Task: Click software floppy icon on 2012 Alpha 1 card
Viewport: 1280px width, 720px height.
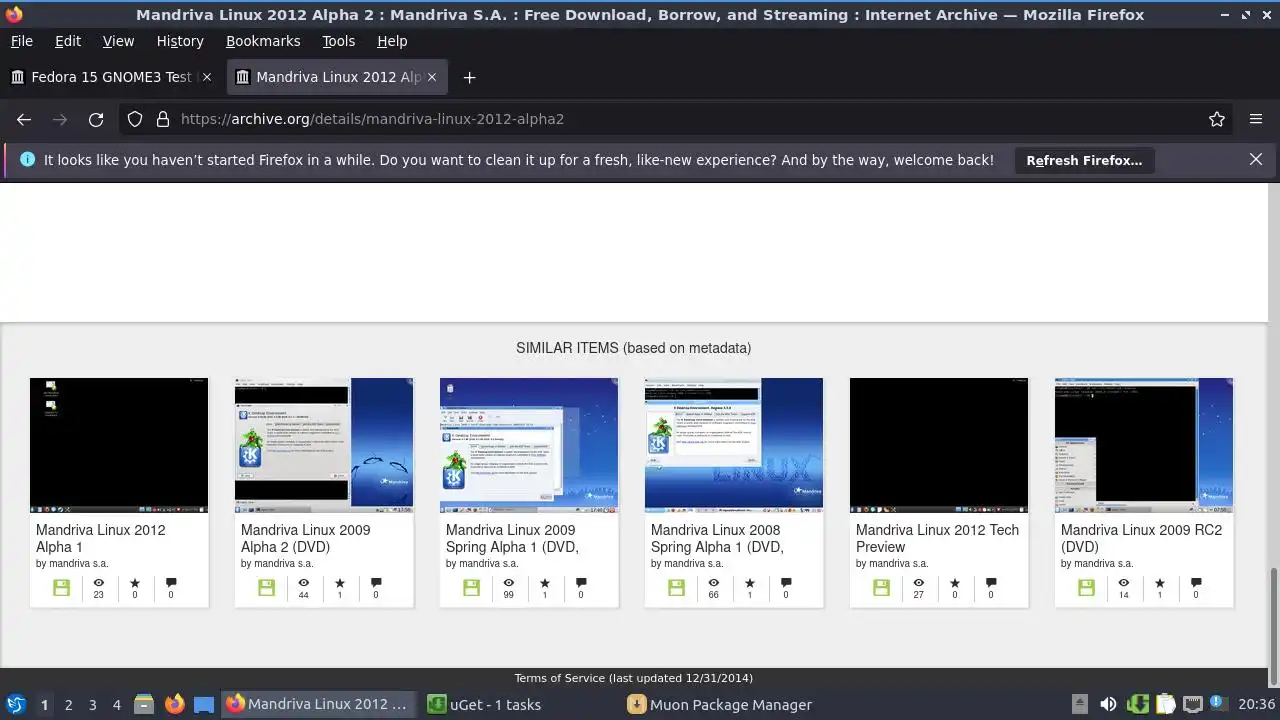Action: [61, 588]
